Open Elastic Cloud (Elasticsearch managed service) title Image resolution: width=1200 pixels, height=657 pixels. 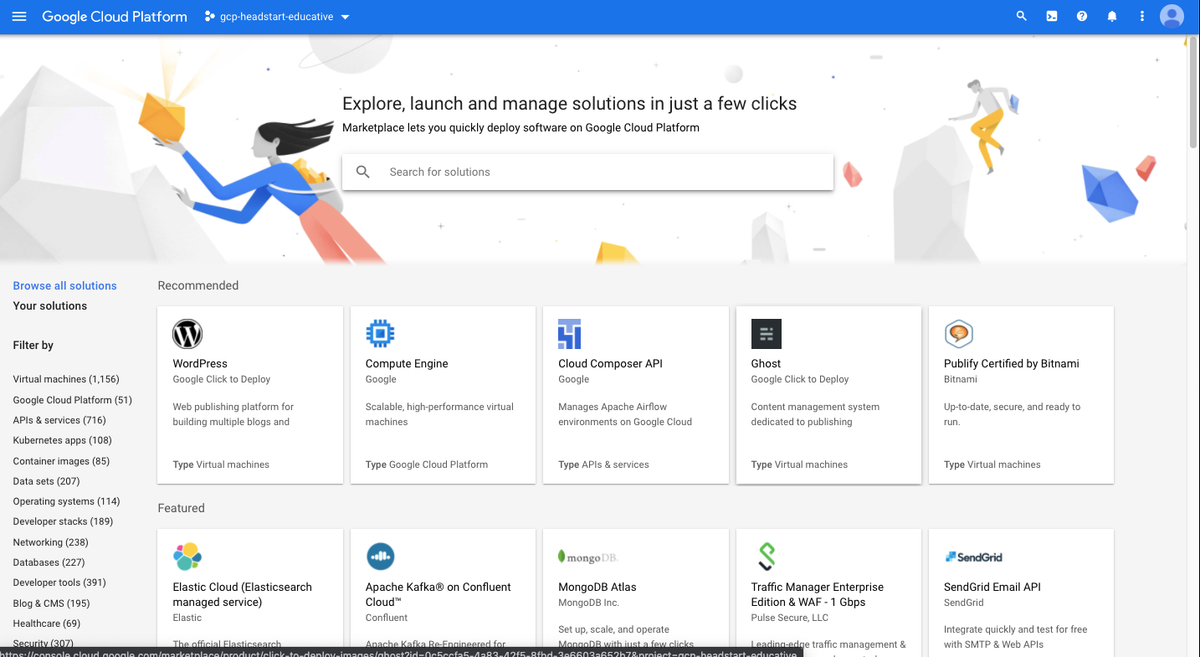[x=242, y=594]
